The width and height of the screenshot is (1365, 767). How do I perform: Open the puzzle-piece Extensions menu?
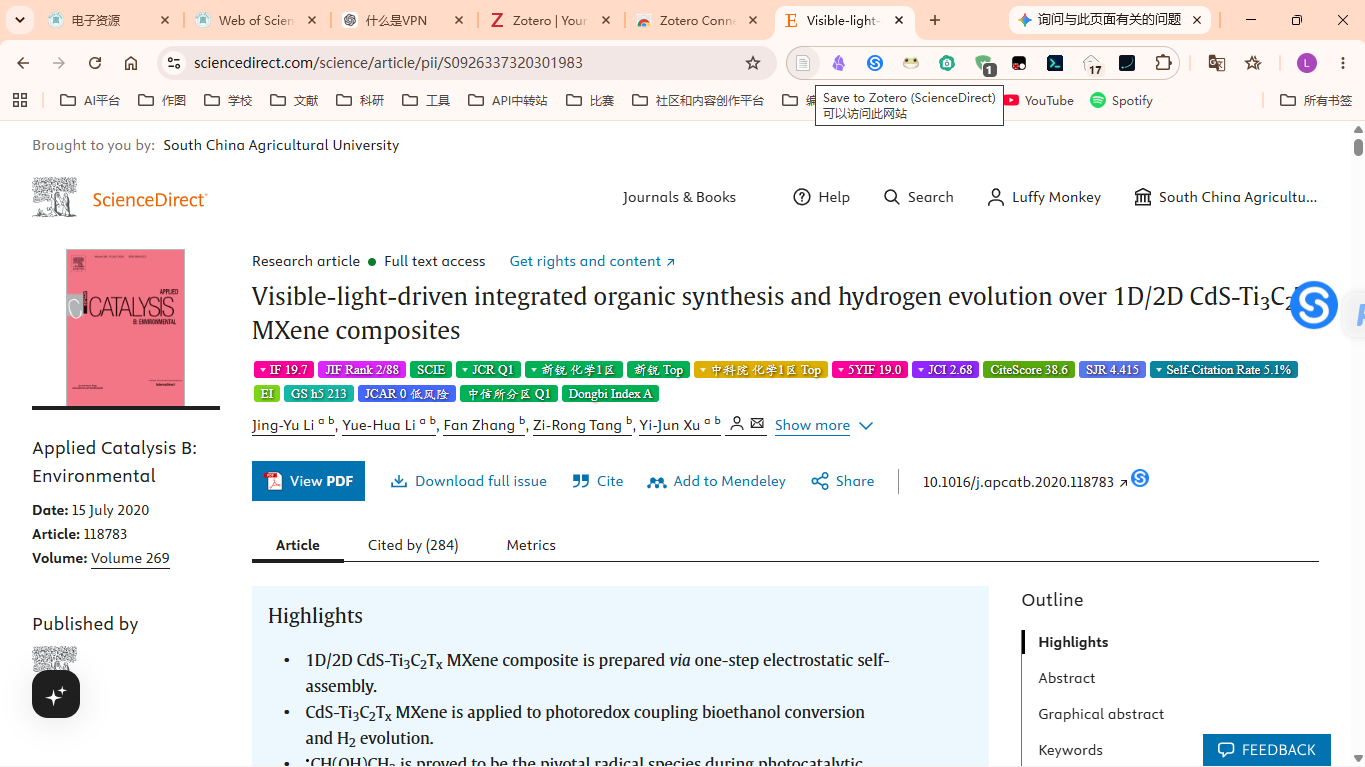tap(1163, 63)
